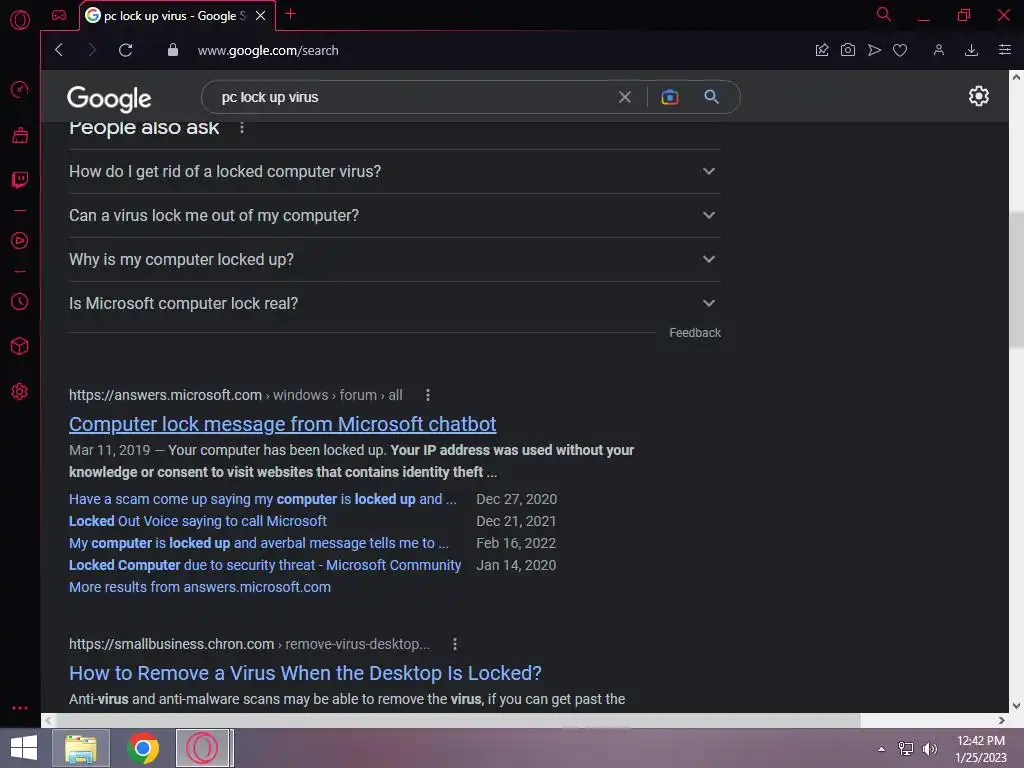Open new tab with plus button
Image resolution: width=1024 pixels, height=768 pixels.
click(x=291, y=14)
